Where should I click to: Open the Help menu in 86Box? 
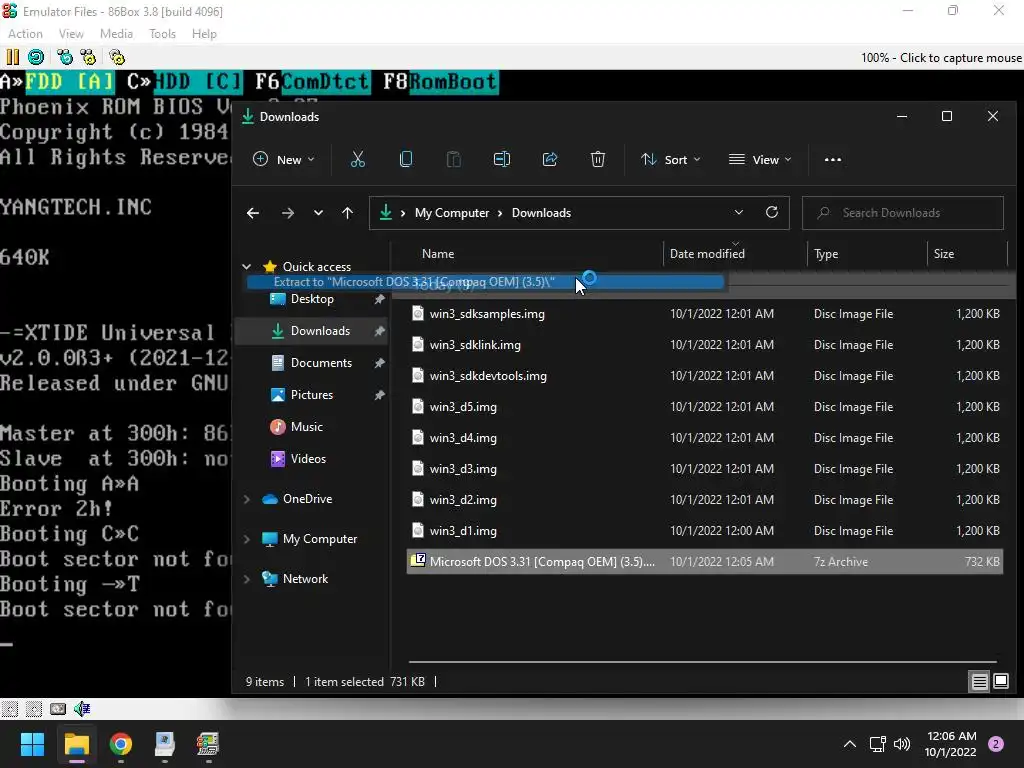[x=204, y=33]
